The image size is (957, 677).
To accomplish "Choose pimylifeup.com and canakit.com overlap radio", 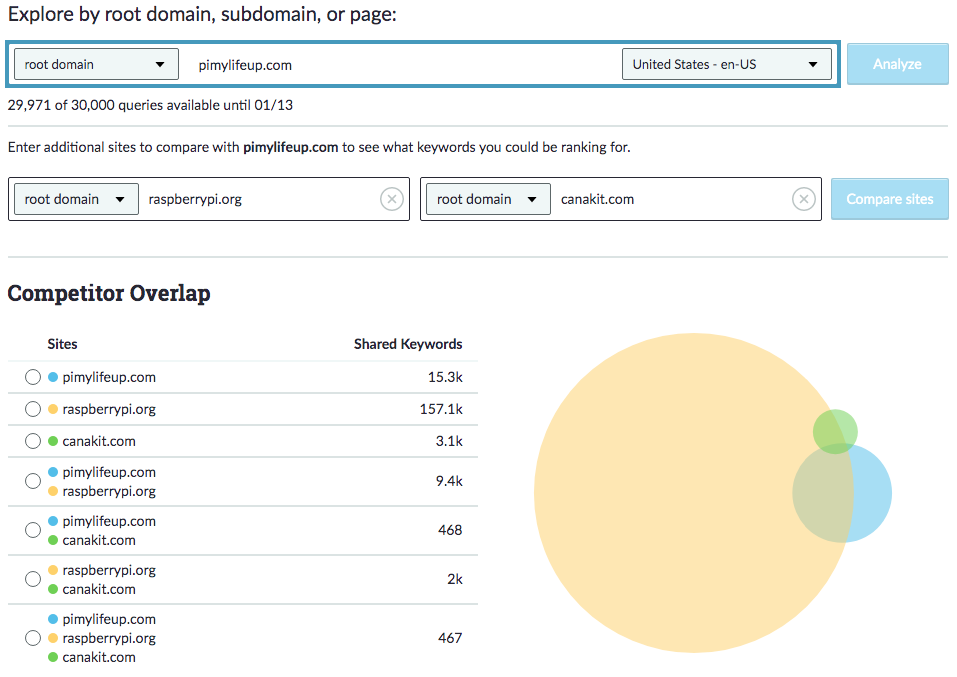I will 33,531.
